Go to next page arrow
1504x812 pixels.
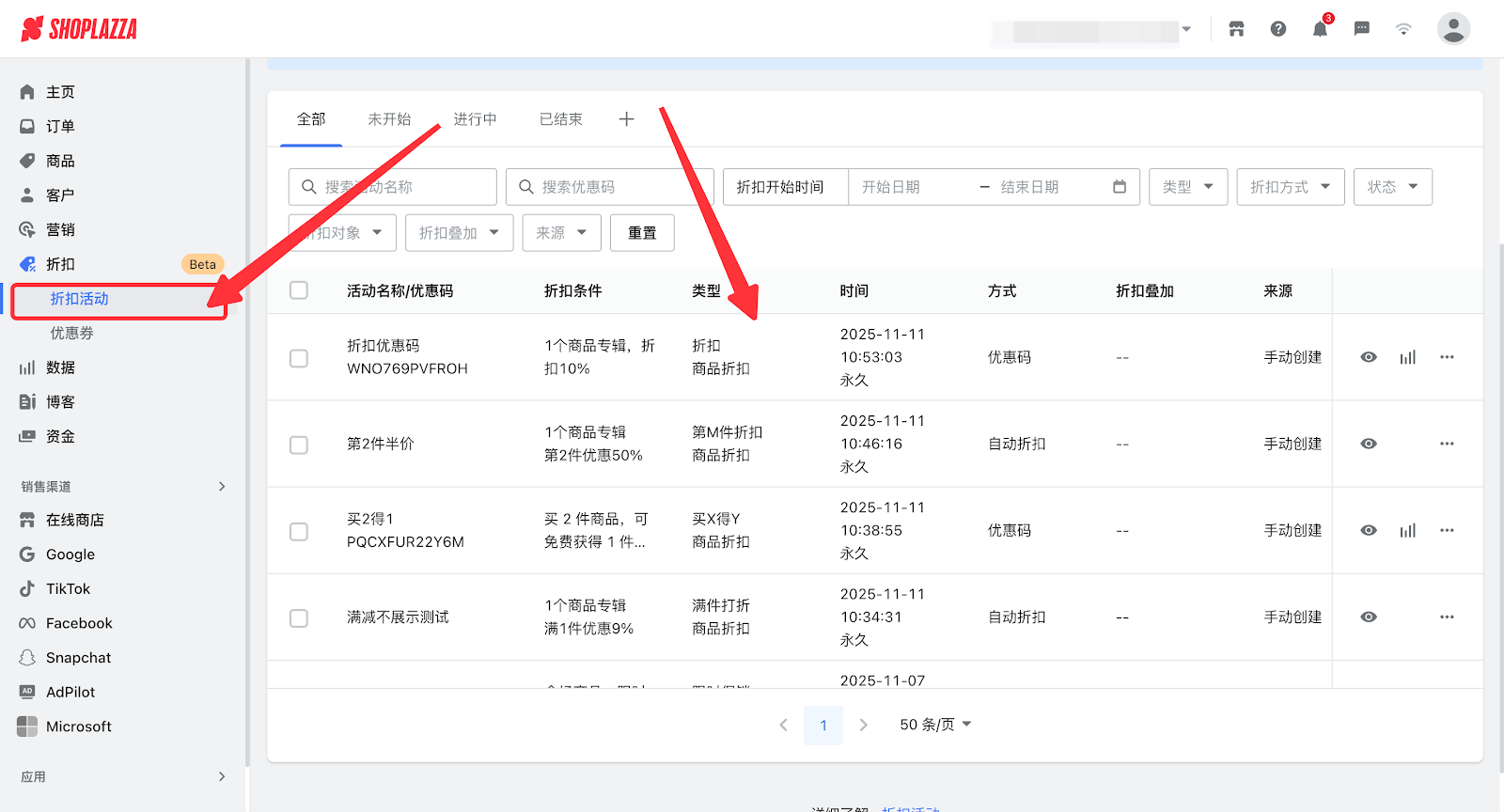pos(863,725)
